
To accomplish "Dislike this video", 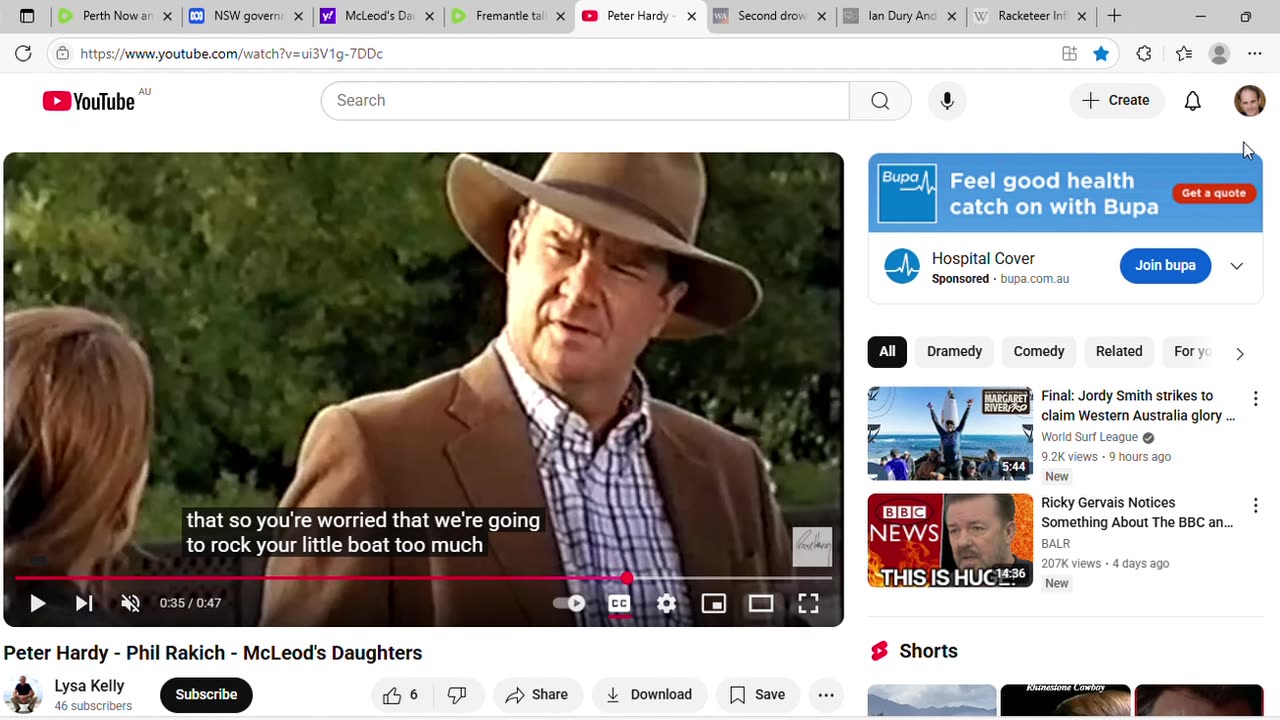I will click(457, 695).
